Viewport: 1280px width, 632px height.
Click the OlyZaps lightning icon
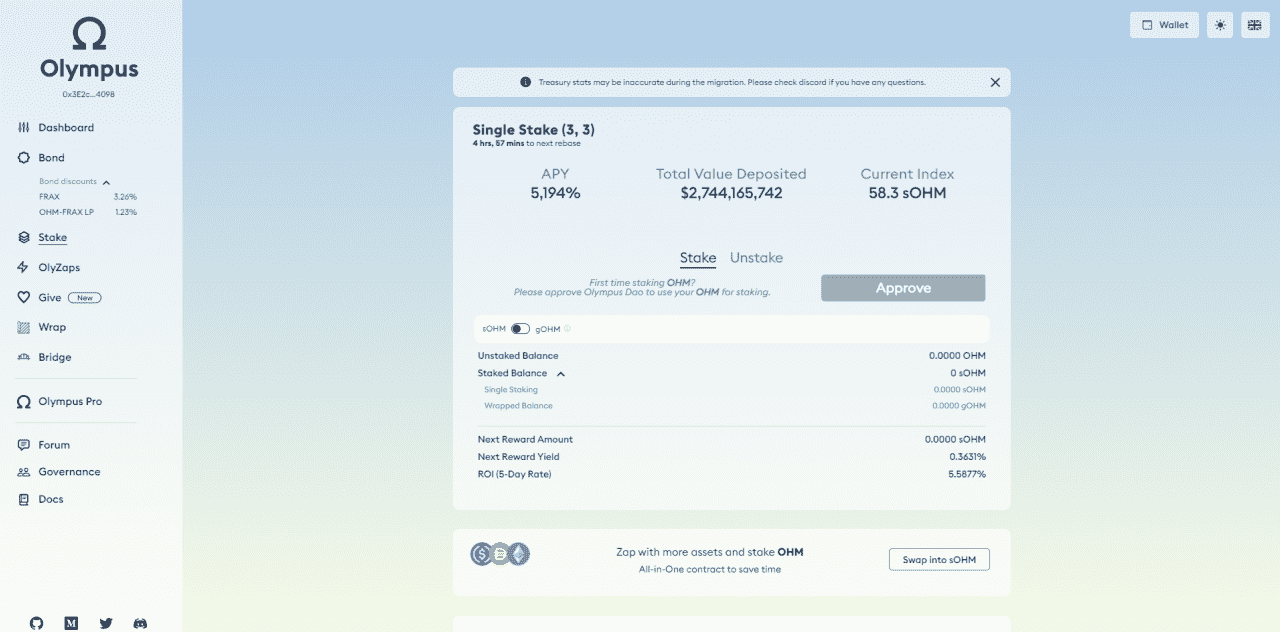pos(24,268)
